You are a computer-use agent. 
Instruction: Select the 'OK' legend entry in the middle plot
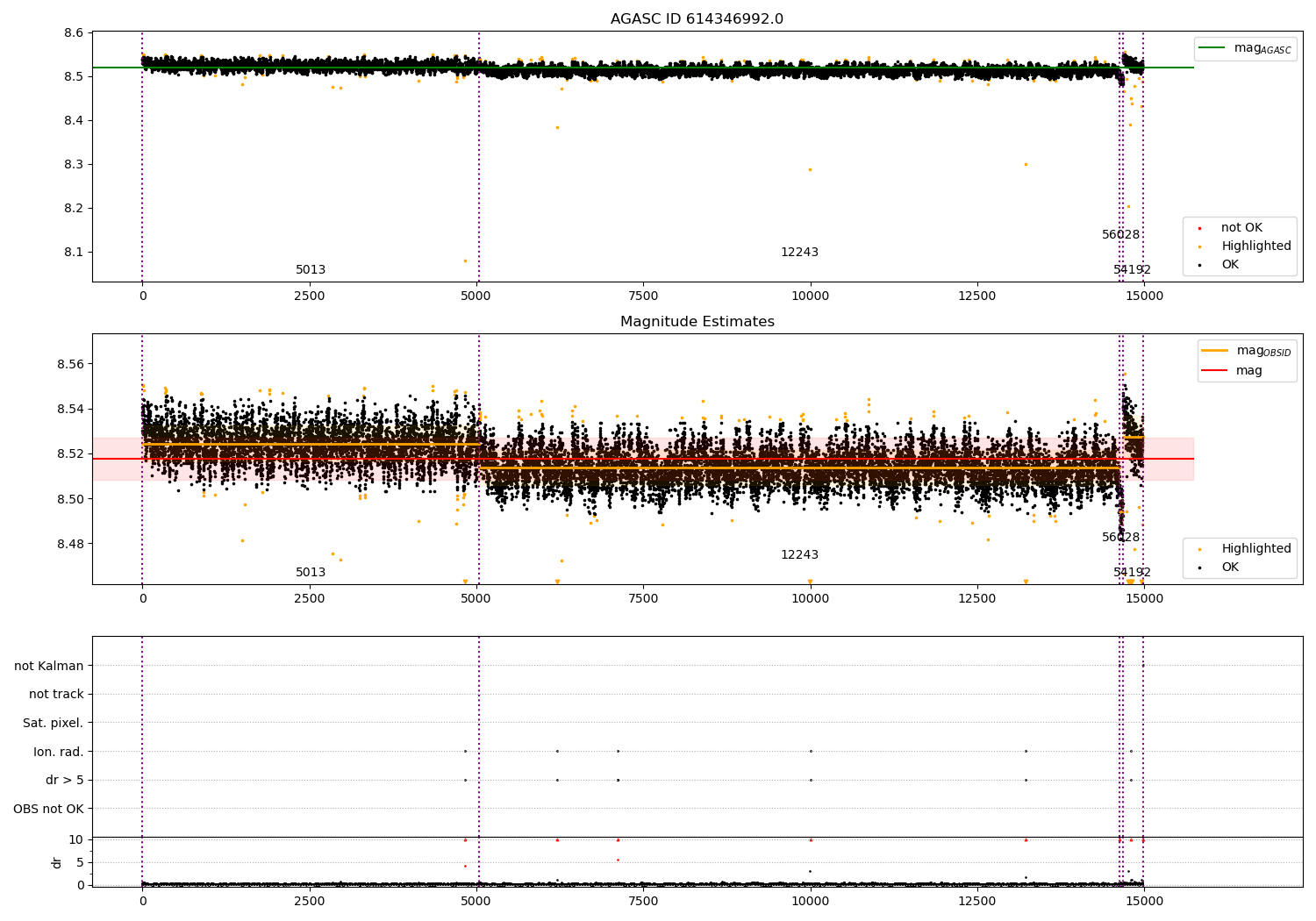(x=1230, y=568)
